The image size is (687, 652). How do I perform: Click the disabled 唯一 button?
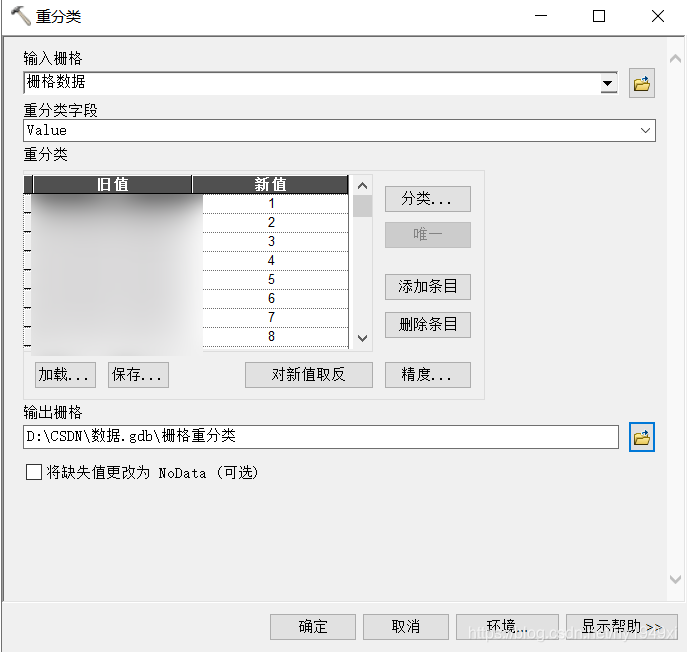[428, 235]
